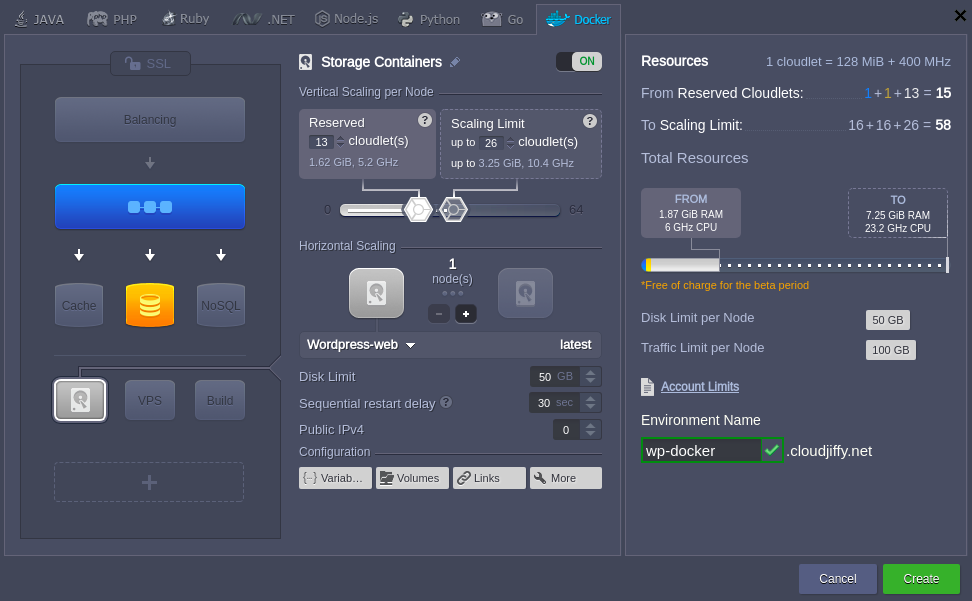Toggle the SSL option

tap(149, 63)
